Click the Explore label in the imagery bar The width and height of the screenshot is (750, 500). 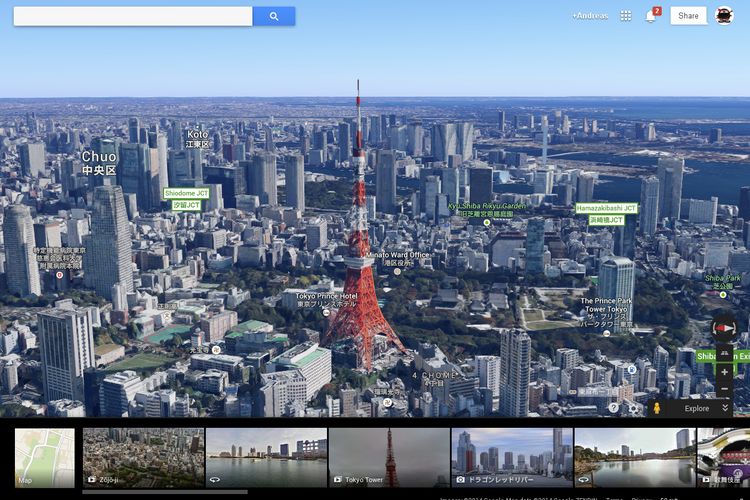[696, 408]
